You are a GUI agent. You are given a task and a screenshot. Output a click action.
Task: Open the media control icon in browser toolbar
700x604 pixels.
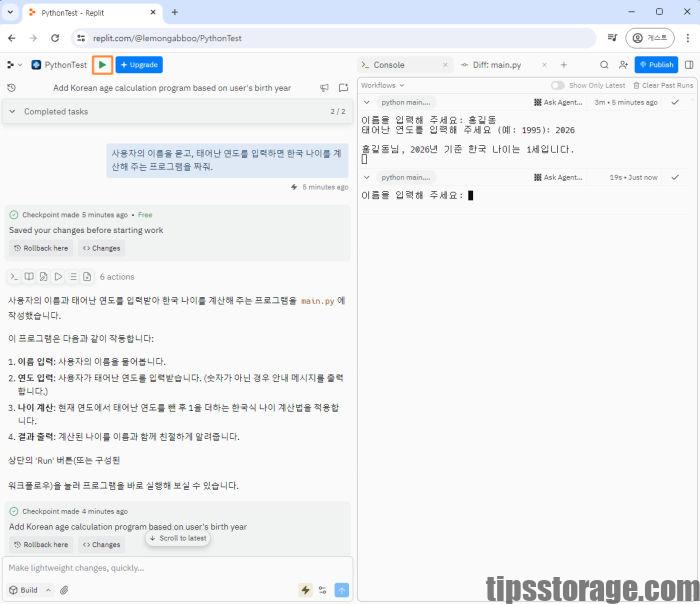tap(612, 38)
